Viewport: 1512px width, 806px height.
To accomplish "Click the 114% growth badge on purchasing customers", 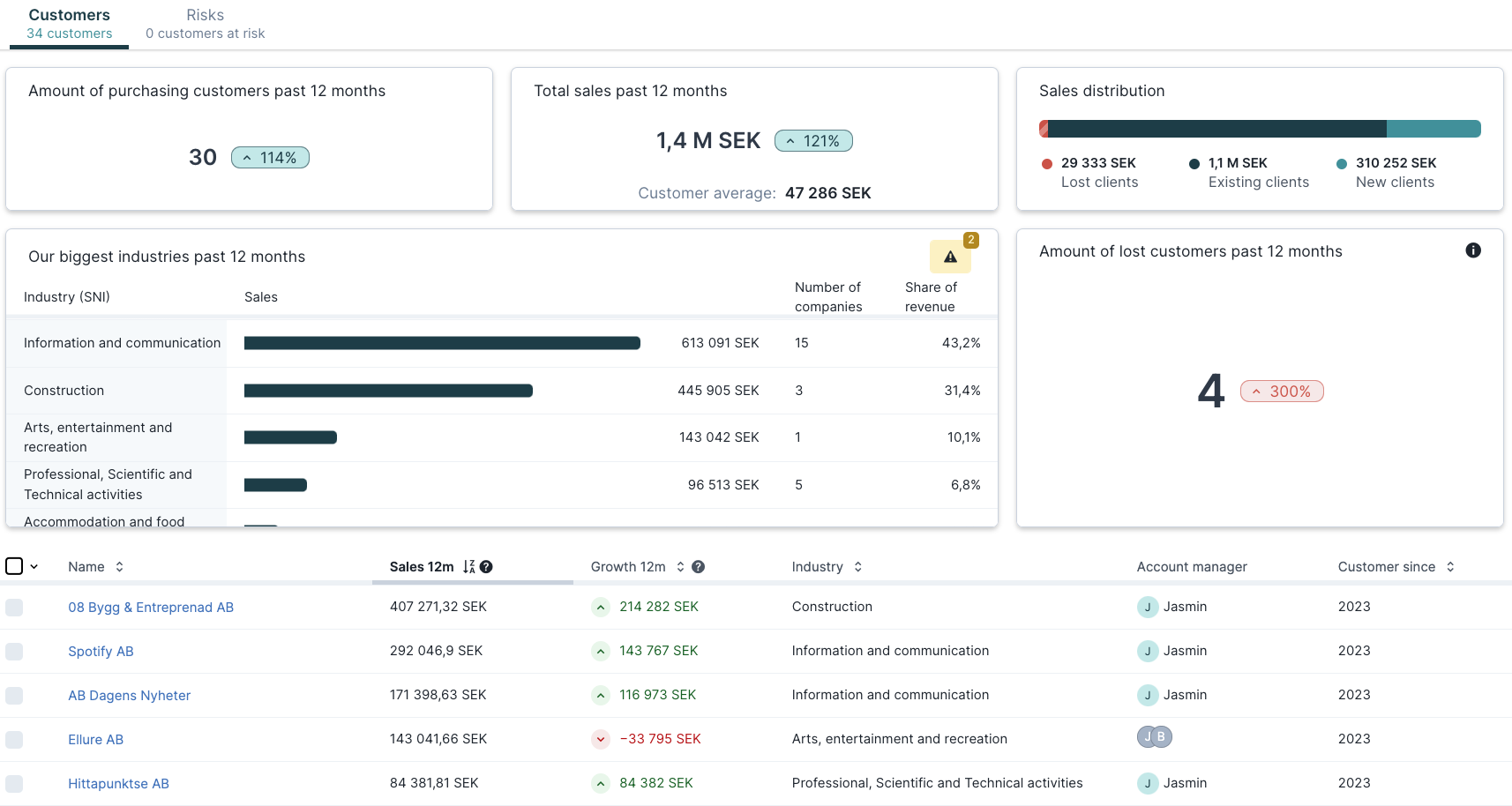I will coord(270,158).
